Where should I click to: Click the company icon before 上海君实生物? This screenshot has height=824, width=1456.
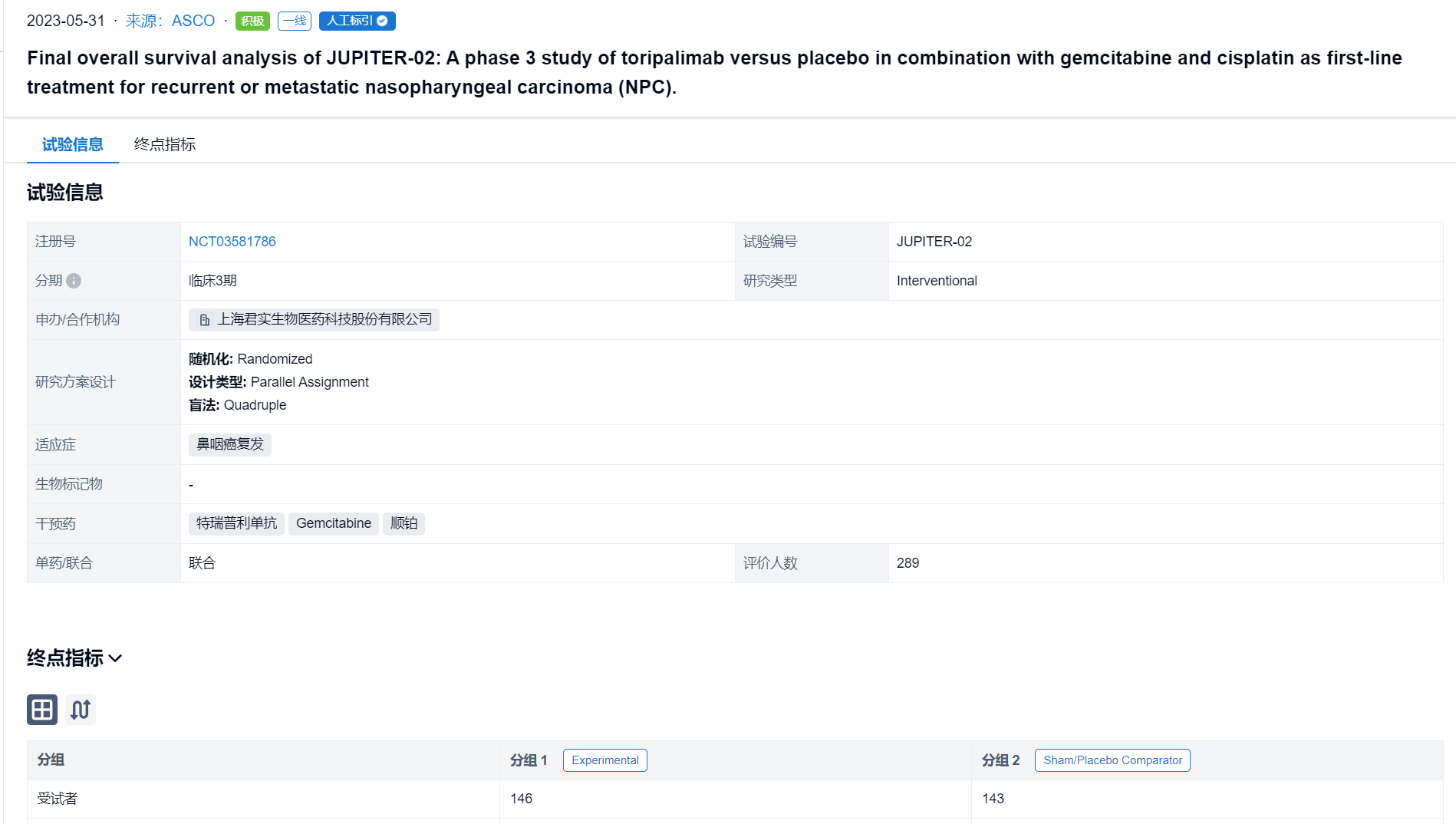pyautogui.click(x=205, y=320)
